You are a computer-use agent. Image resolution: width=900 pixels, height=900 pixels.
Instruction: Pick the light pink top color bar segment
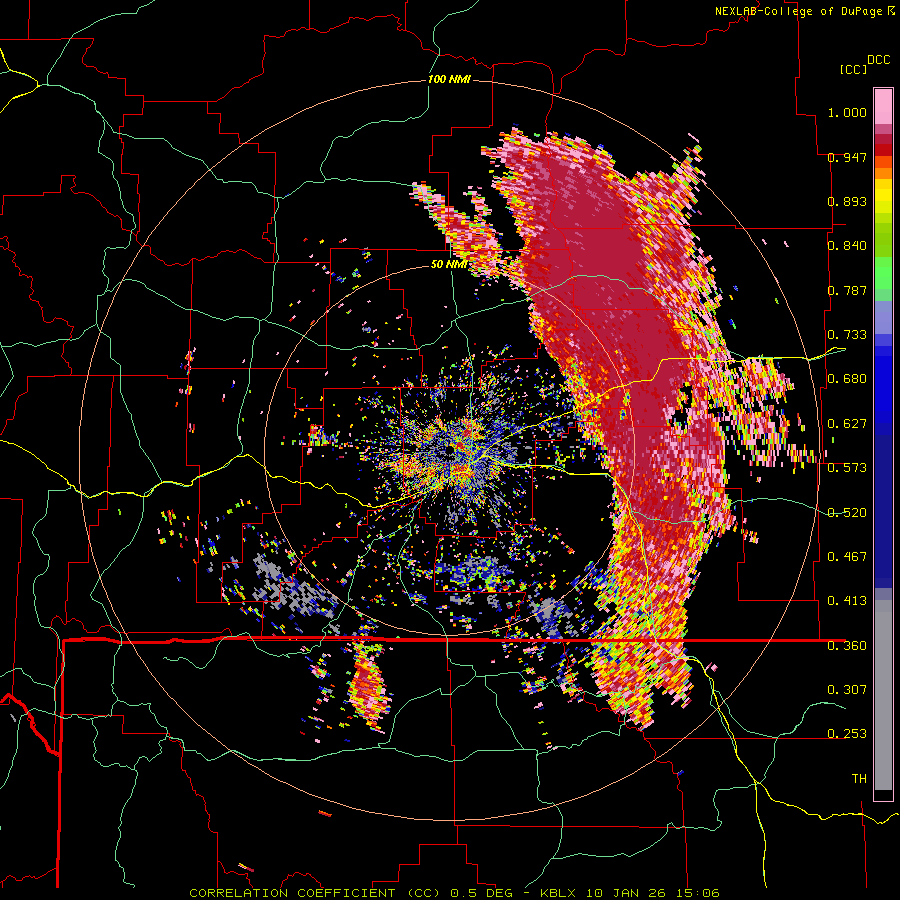[x=883, y=106]
